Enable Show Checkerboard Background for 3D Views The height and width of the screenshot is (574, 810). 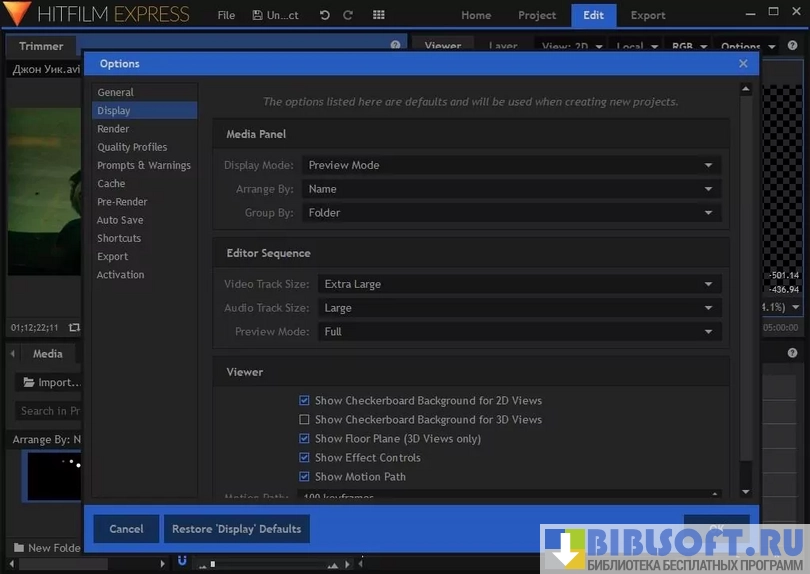click(x=304, y=420)
